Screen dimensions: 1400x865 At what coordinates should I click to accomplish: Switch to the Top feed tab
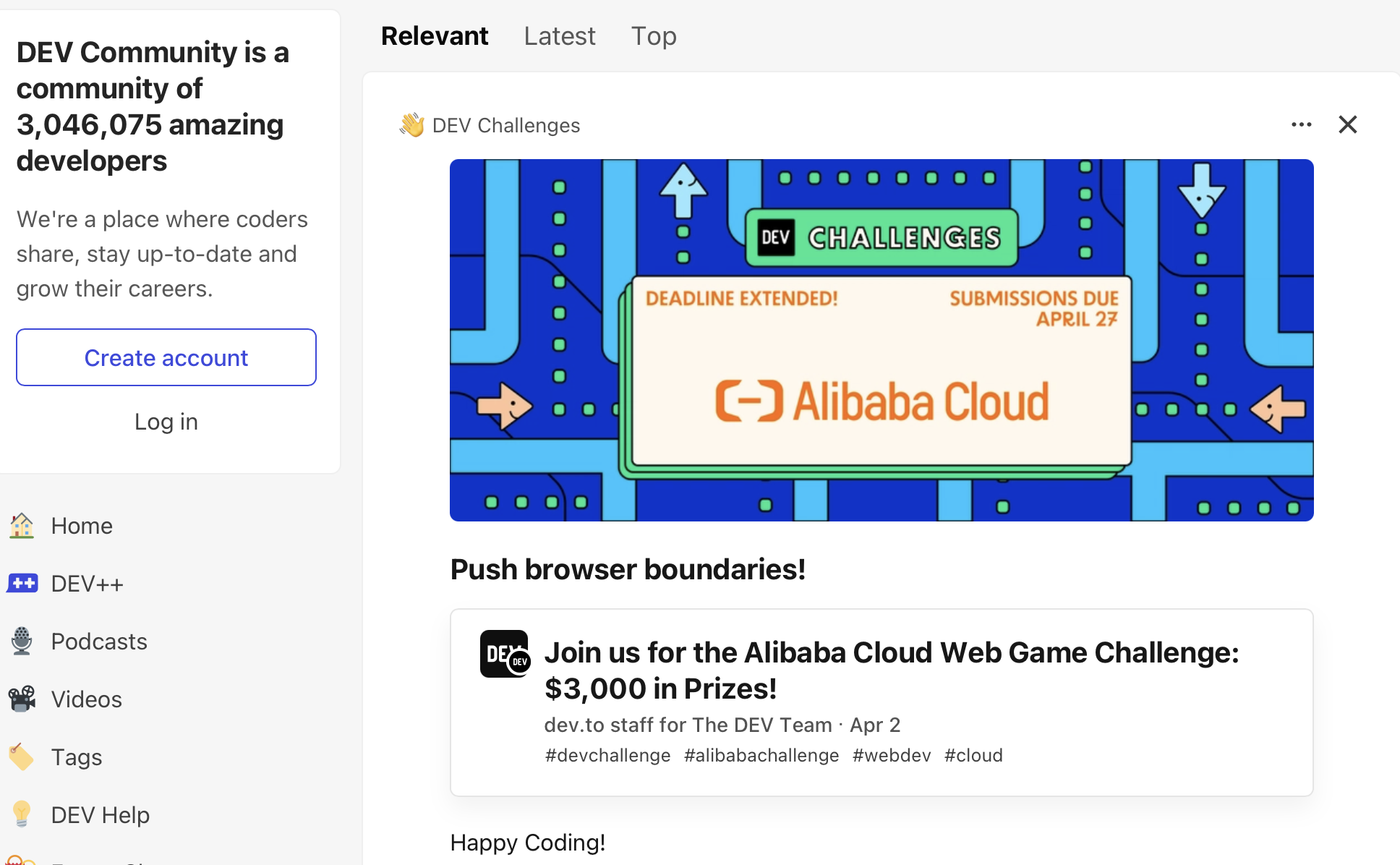tap(654, 36)
